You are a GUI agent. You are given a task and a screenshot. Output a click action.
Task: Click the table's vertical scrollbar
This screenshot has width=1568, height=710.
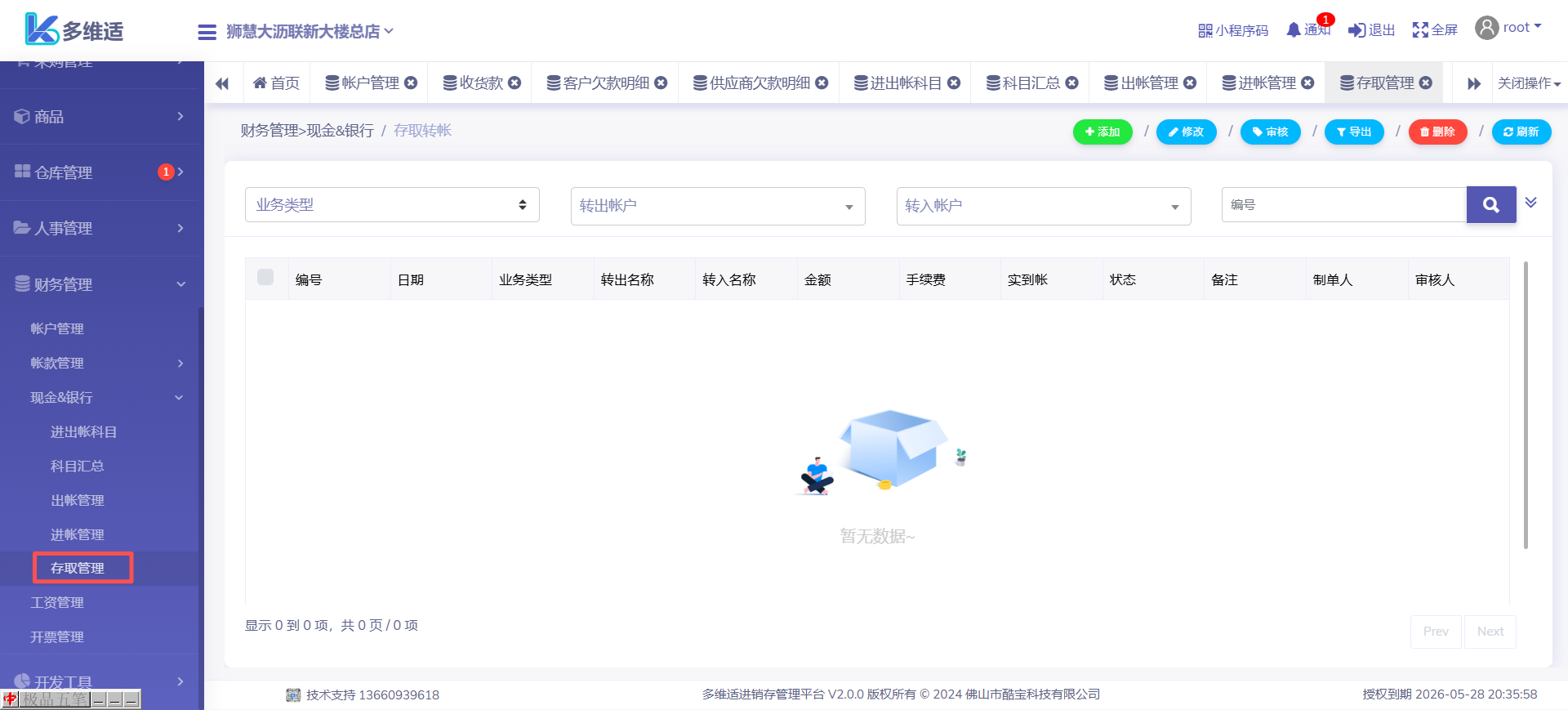[x=1526, y=405]
